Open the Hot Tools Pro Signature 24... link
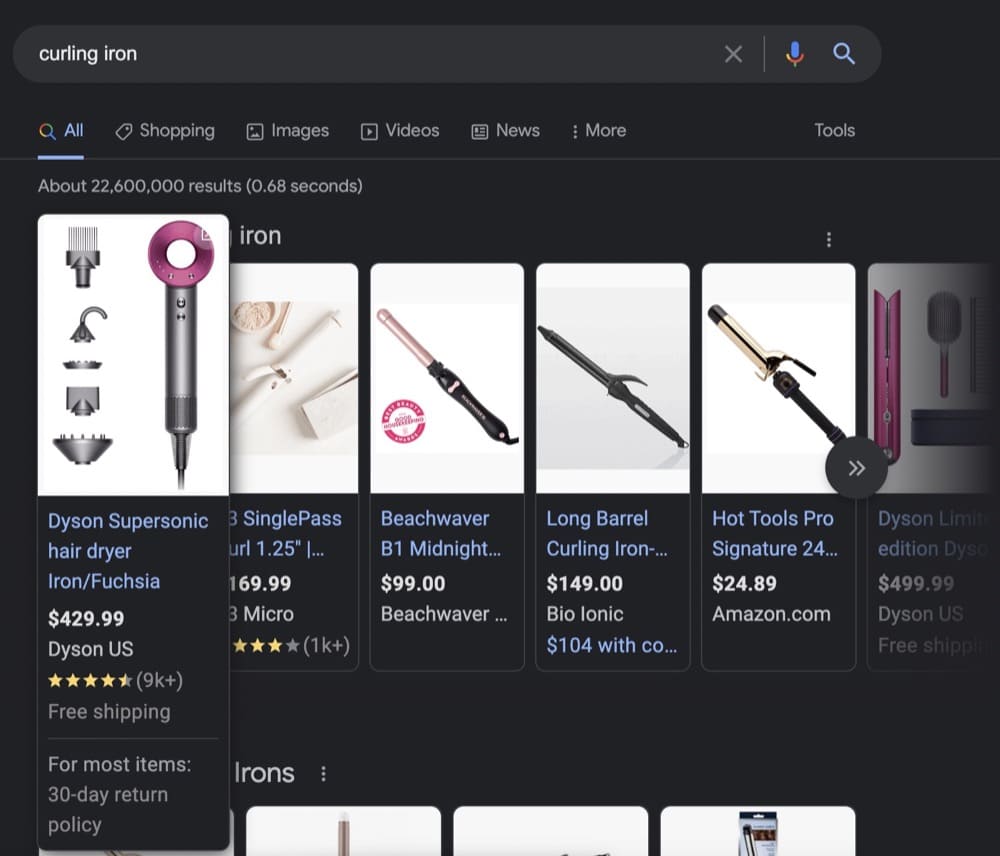Screen dimensions: 1000x856 [x=775, y=533]
